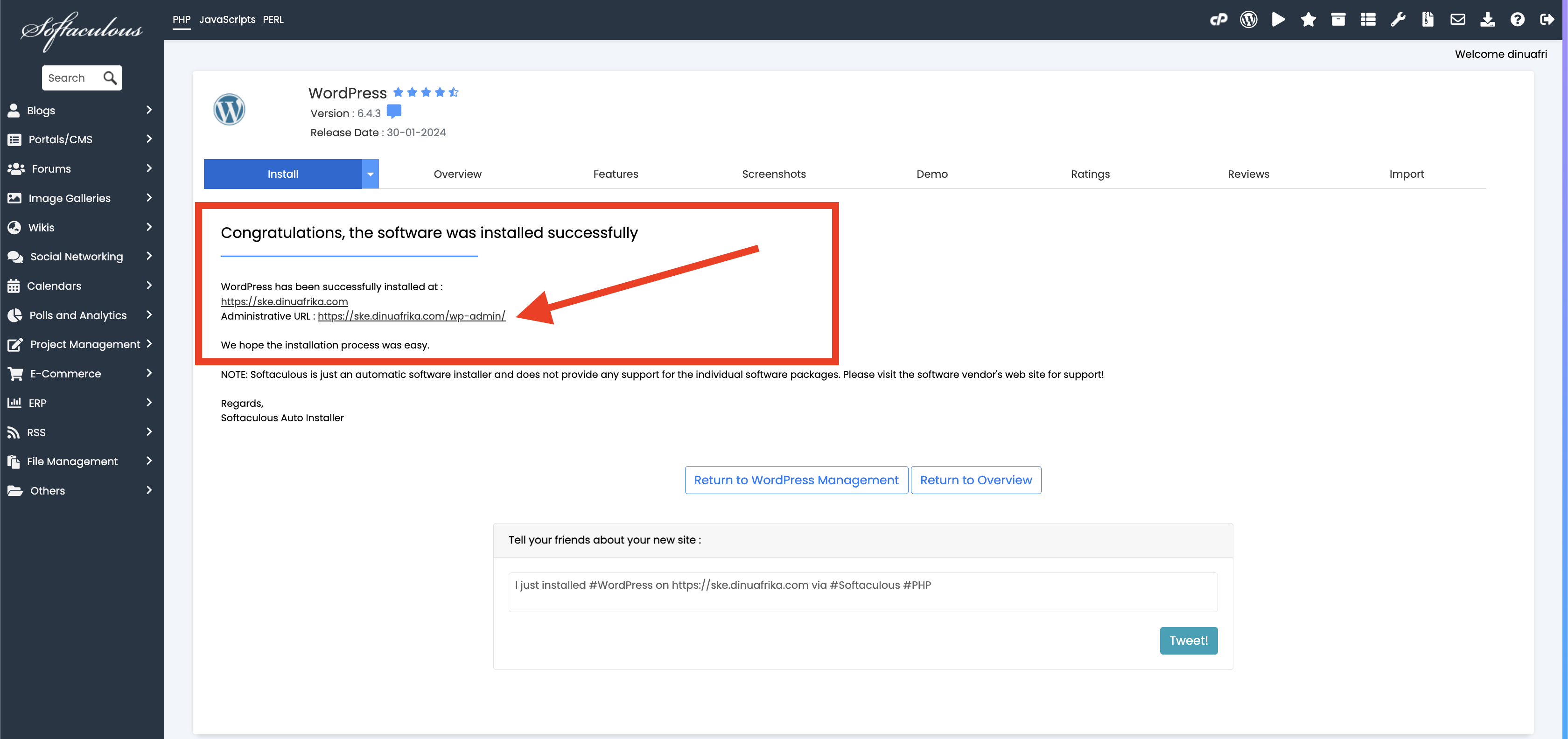Open the Demo tab

click(x=932, y=174)
